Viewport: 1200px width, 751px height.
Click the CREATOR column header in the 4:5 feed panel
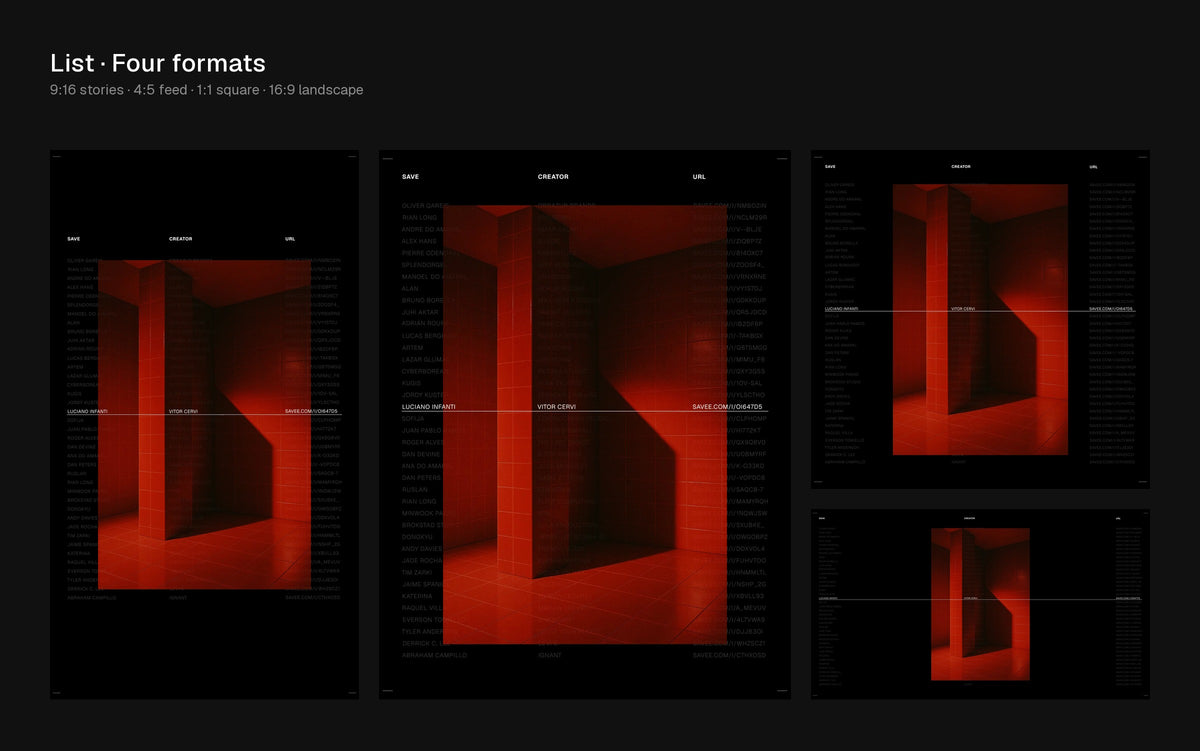point(553,177)
